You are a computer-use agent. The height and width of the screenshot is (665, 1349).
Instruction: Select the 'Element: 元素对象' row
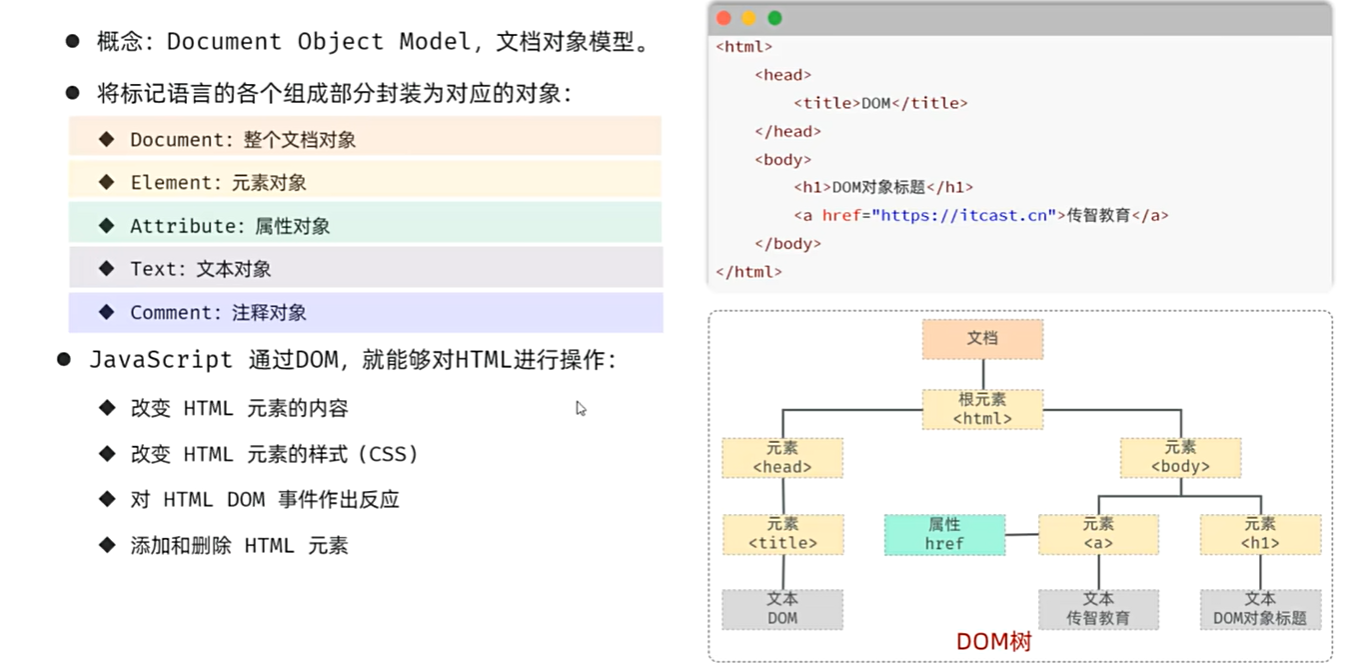point(365,180)
